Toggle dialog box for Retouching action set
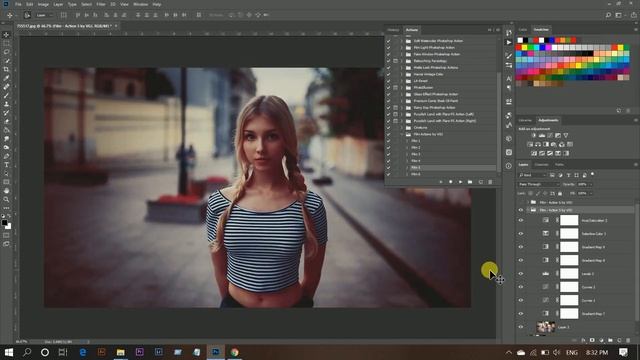Screen dimensions: 640x360 click(x=395, y=61)
